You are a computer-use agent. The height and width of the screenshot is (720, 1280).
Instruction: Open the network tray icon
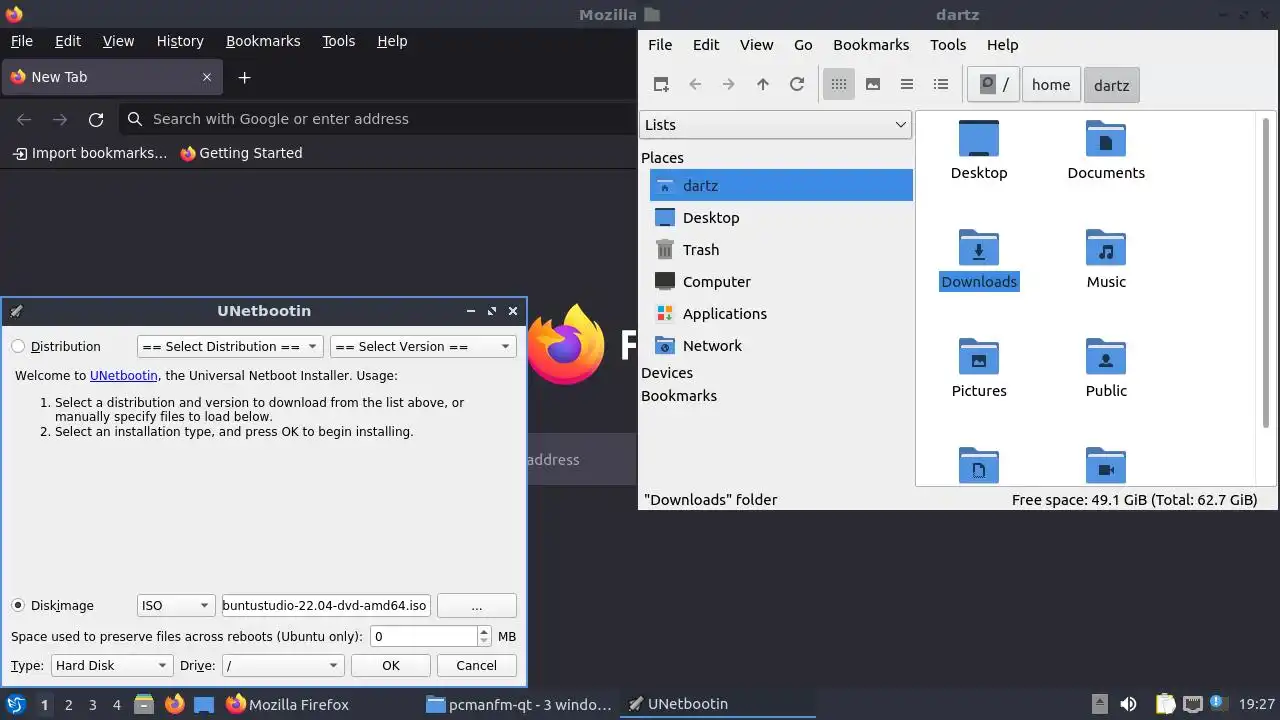click(1192, 704)
